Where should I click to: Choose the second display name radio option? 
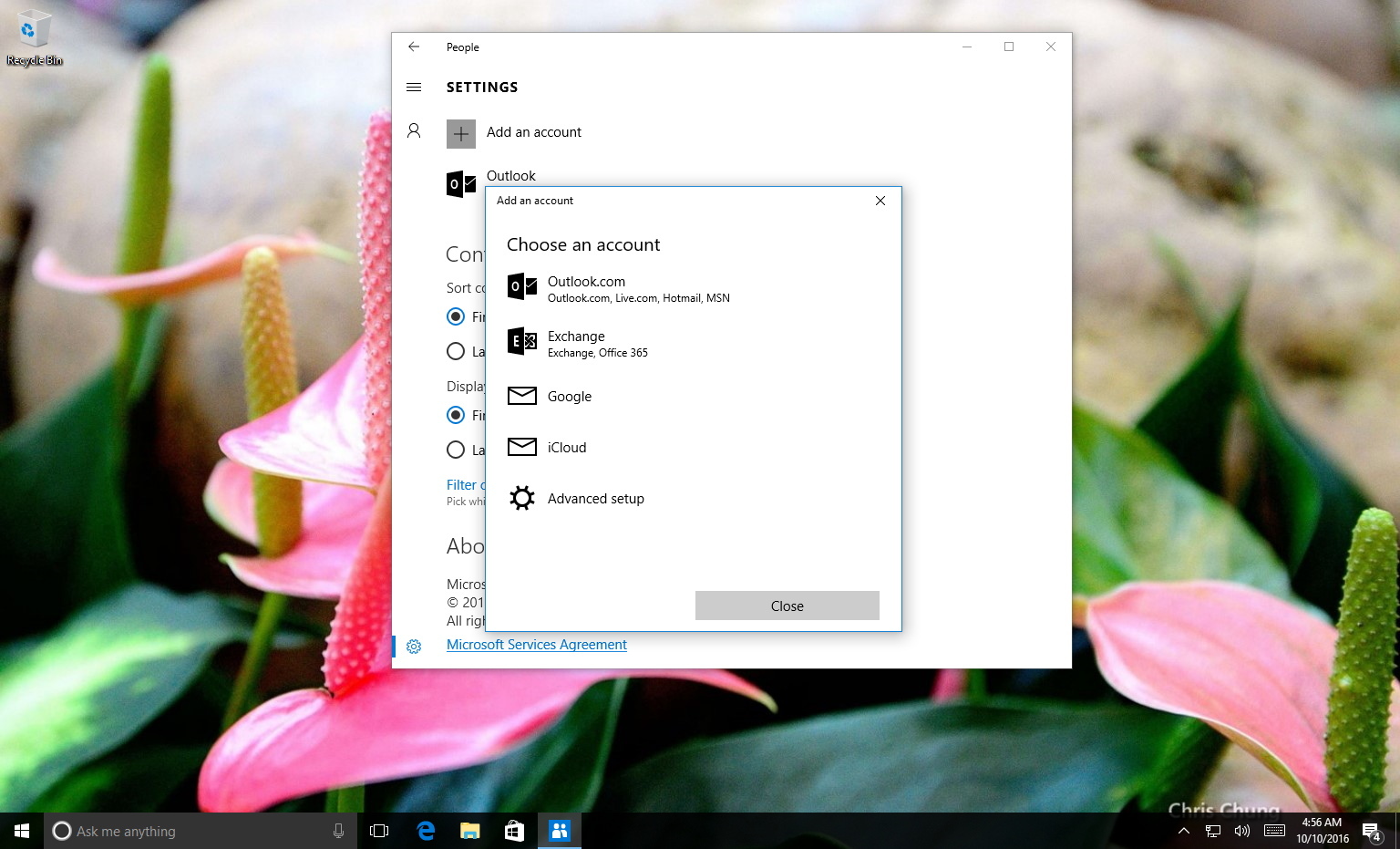coord(456,450)
